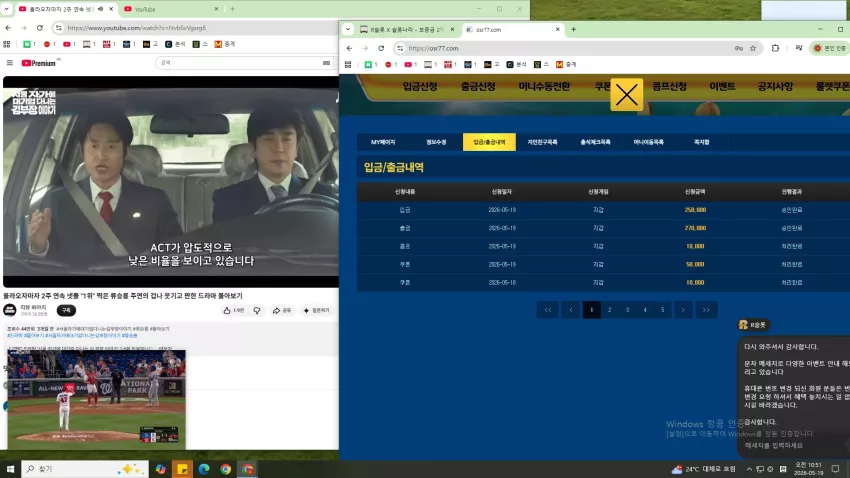
Task: Reload the YouTube page in left browser
Action: pos(40,28)
